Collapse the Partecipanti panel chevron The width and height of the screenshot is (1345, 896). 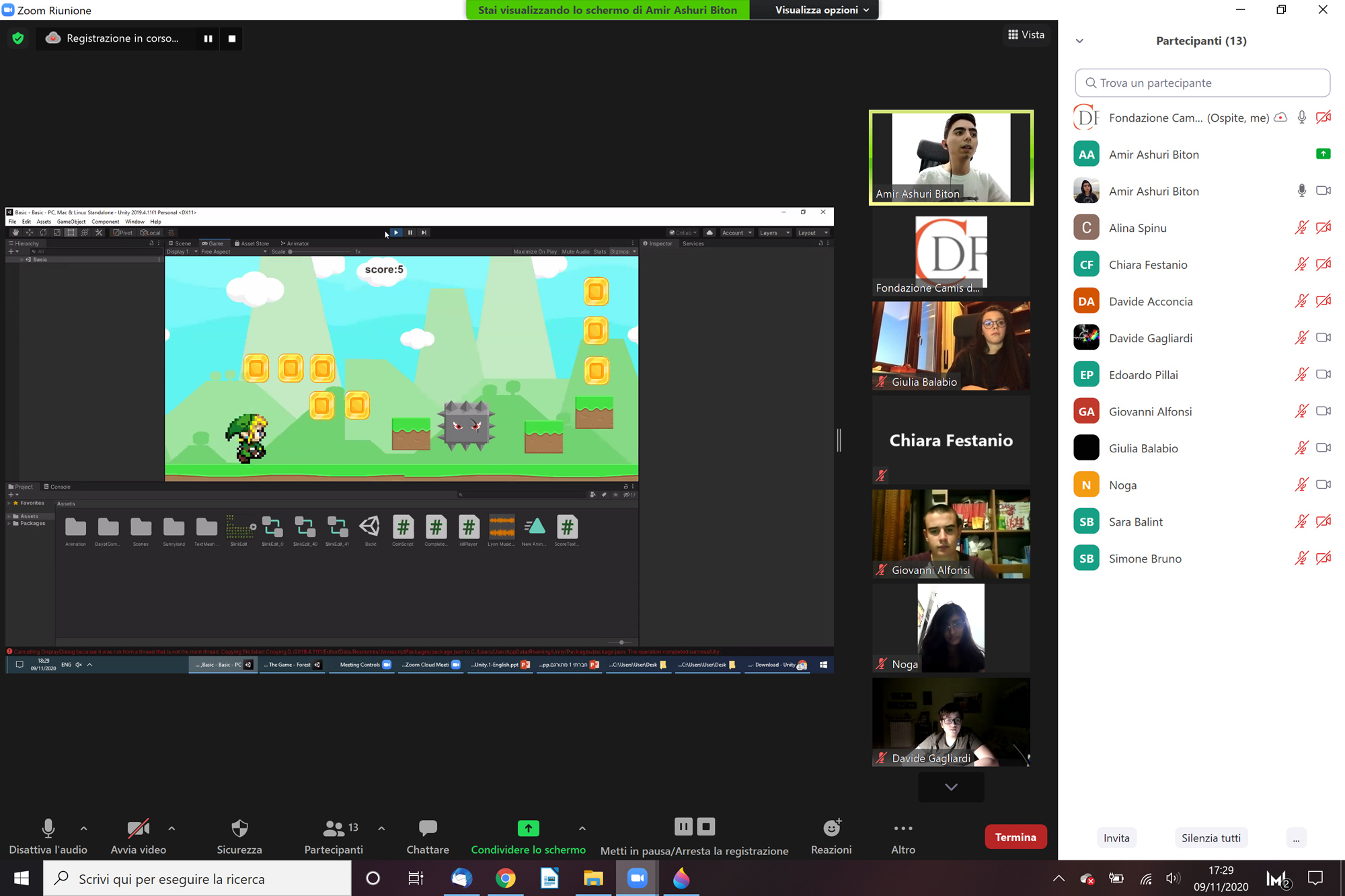[1079, 41]
